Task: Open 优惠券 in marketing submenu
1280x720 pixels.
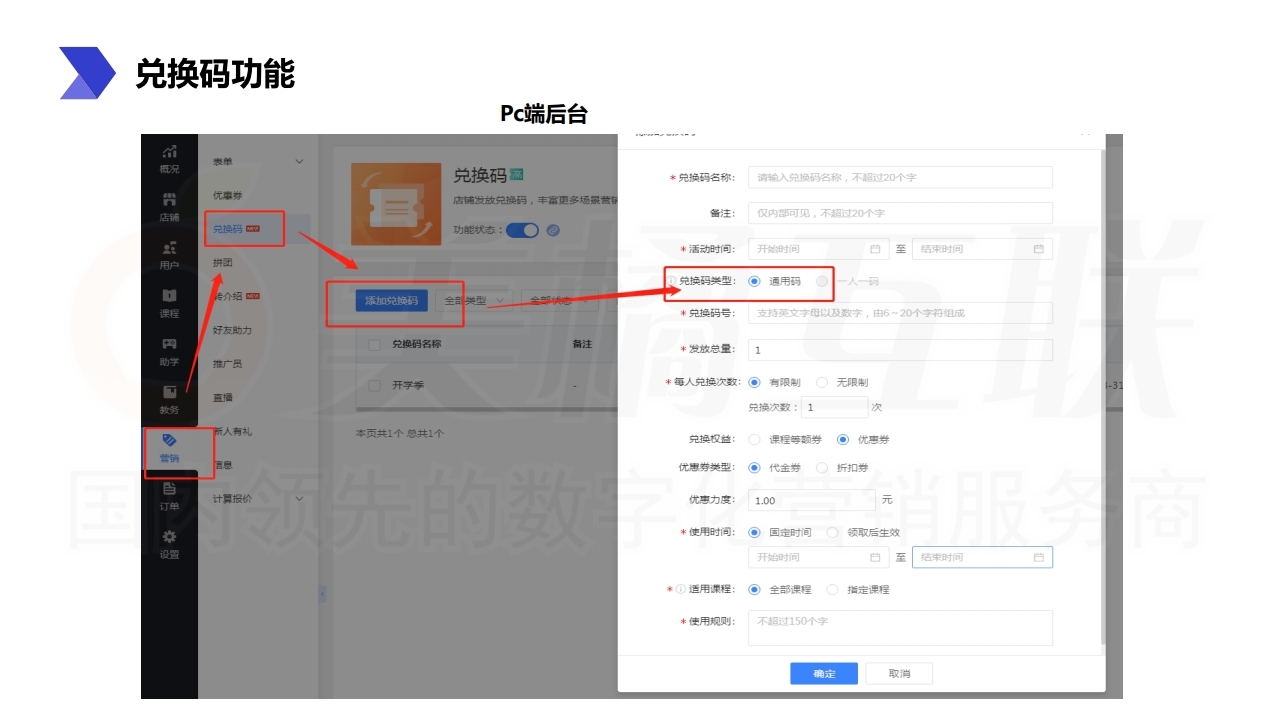Action: pos(227,195)
